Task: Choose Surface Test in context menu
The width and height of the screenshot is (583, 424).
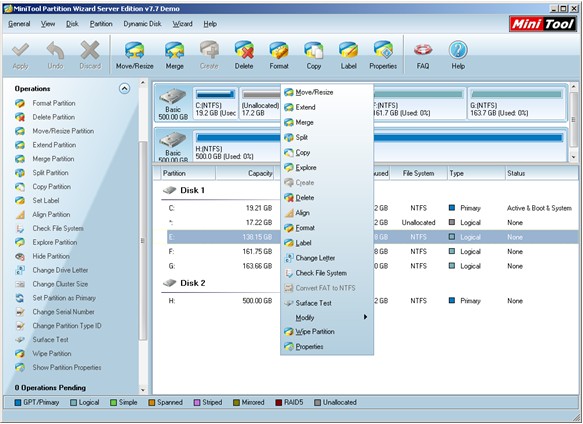Action: point(327,303)
